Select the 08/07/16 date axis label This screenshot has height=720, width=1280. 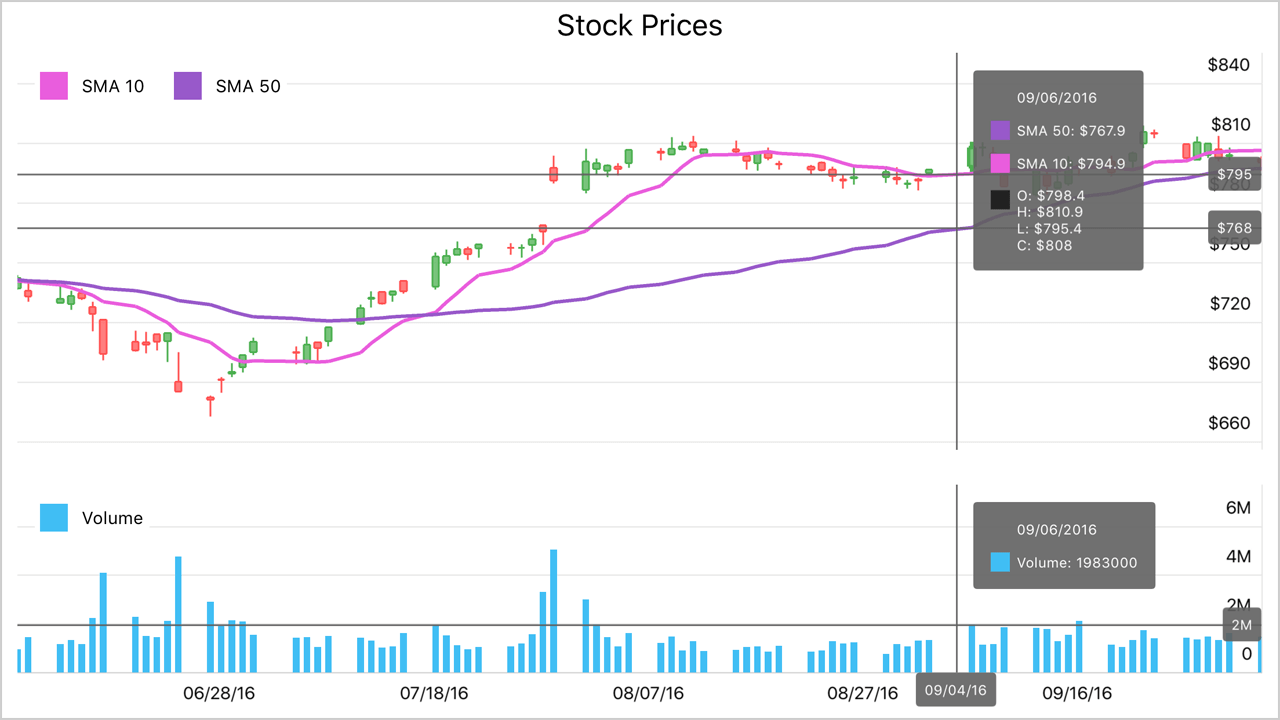[648, 692]
